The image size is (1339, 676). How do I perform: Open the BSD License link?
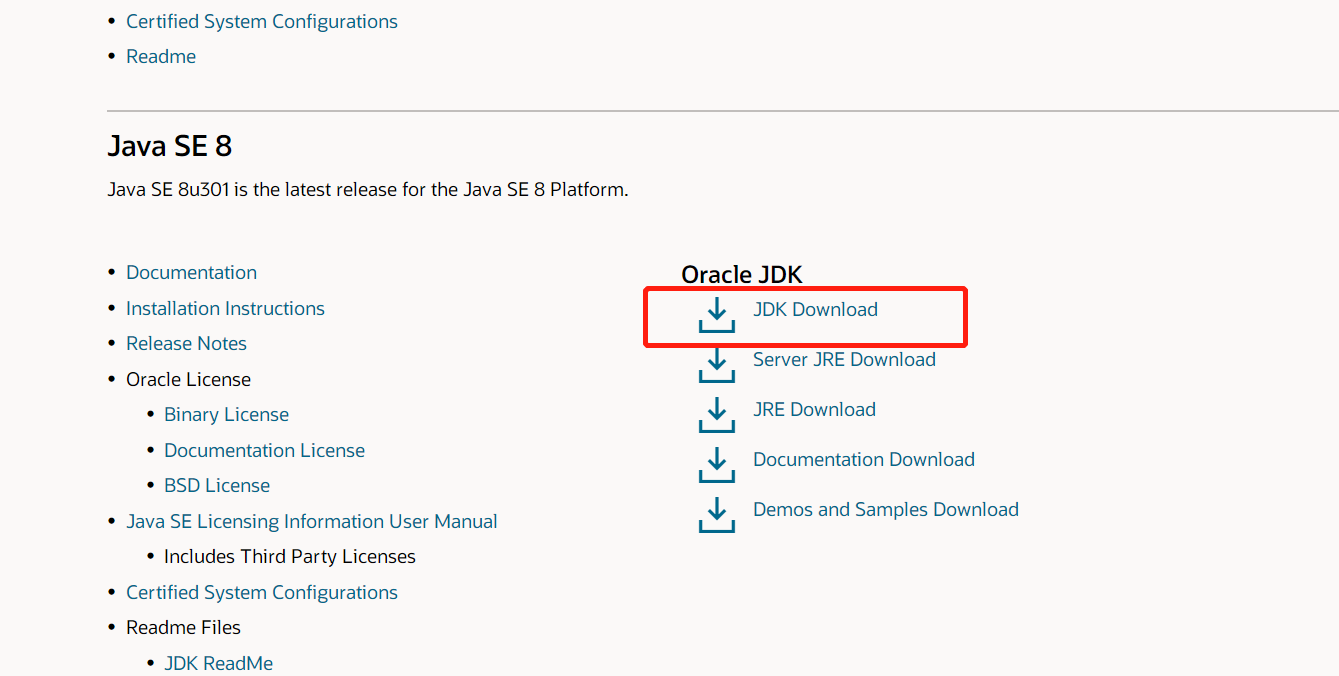[217, 485]
